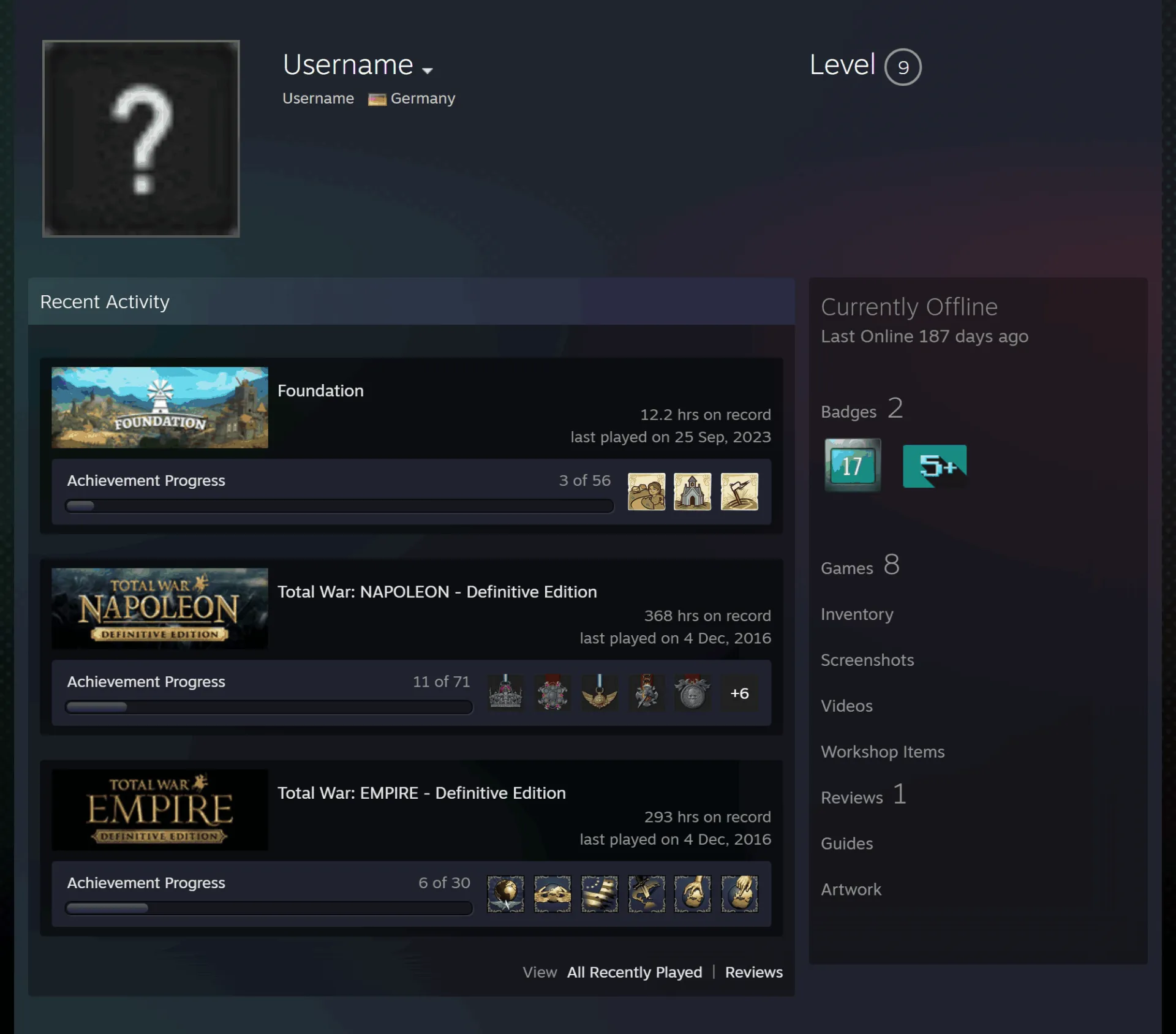Open the Foundation church achievement icon

click(x=692, y=491)
